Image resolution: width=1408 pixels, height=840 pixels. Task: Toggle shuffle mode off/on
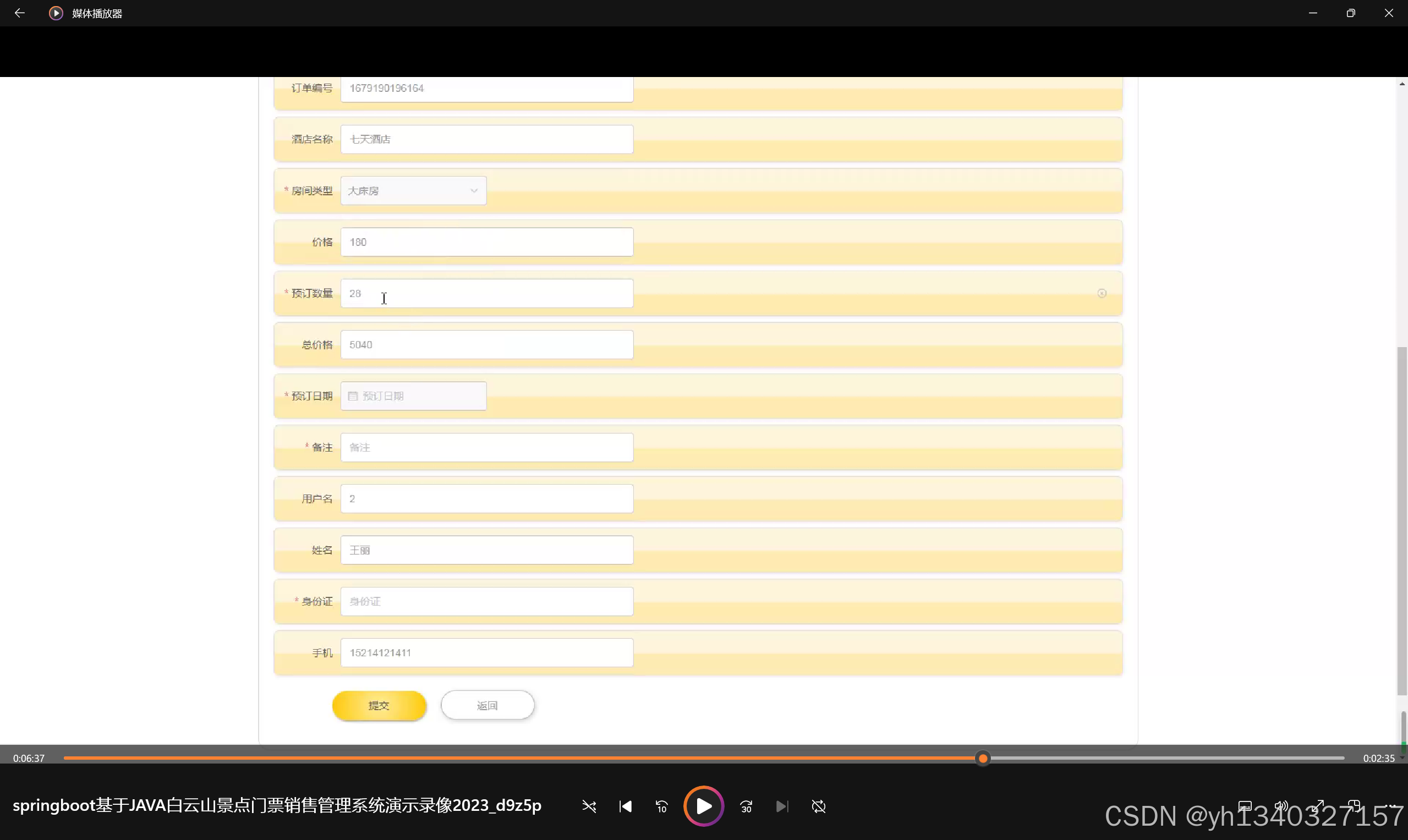click(589, 806)
